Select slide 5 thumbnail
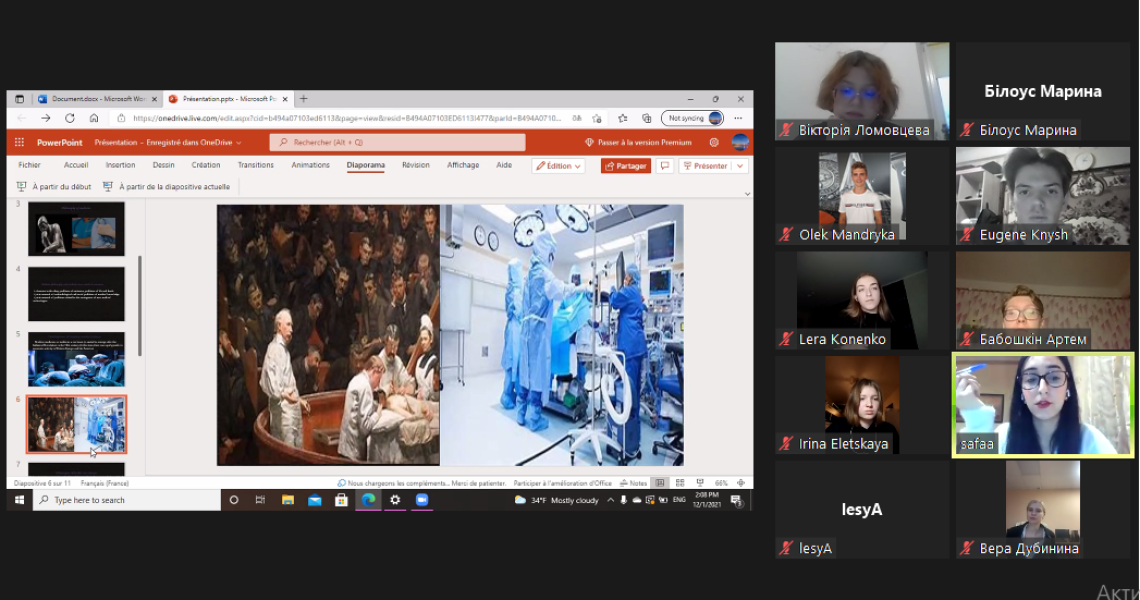The height and width of the screenshot is (600, 1140). pyautogui.click(x=76, y=359)
